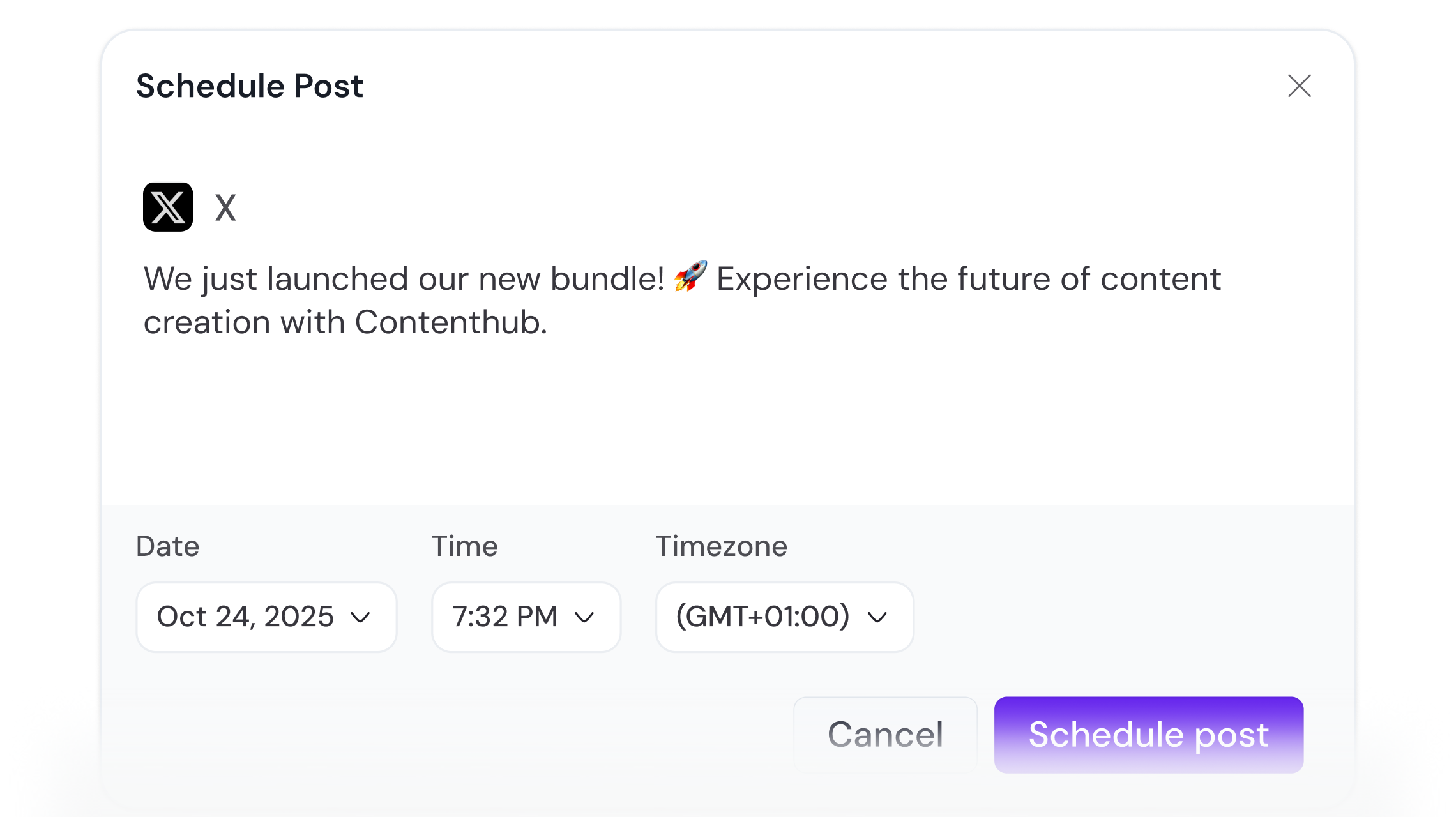Open the (GMT+01:00) timezone dropdown
Screen dimensions: 1456x817
coord(784,617)
